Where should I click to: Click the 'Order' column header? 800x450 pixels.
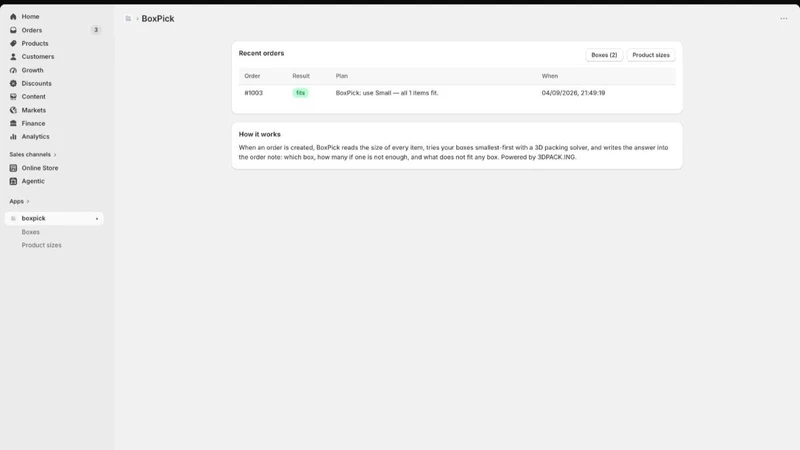(252, 76)
